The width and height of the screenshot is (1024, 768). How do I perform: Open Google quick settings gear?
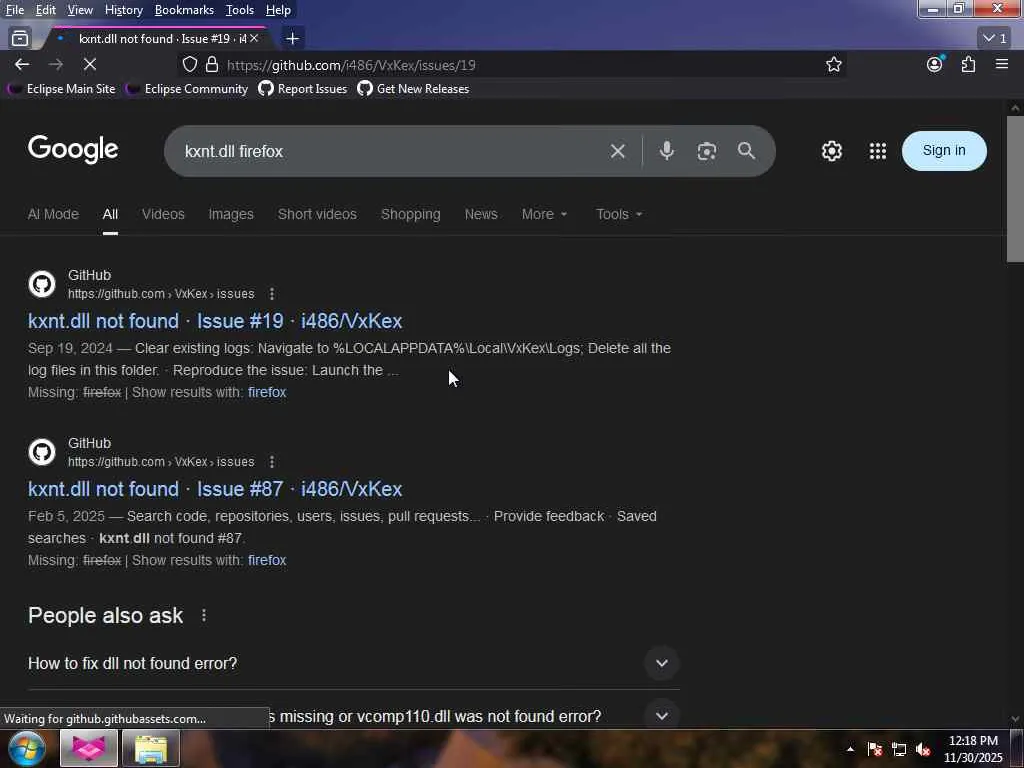(831, 151)
